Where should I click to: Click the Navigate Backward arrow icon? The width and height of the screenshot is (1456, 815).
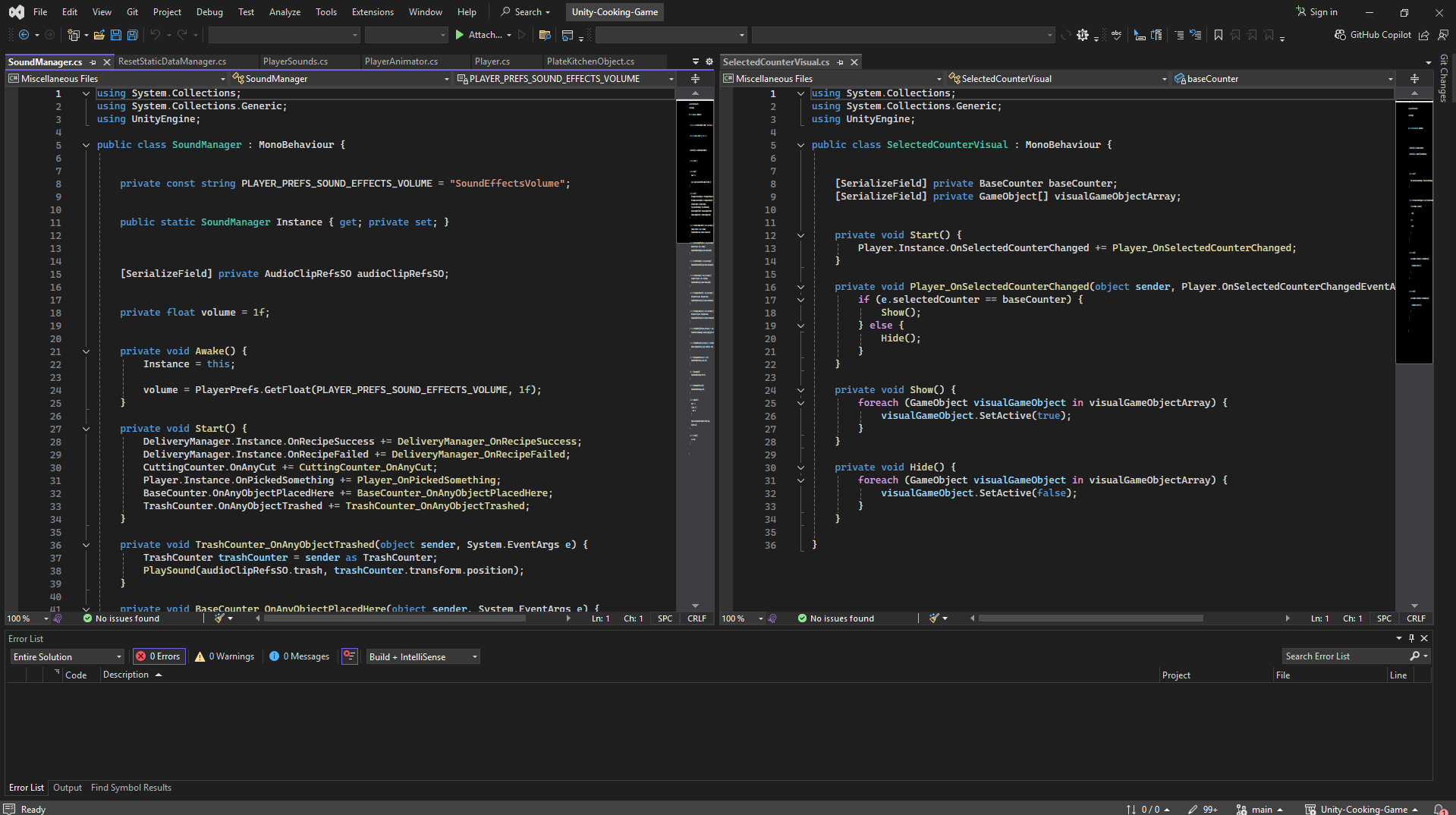point(24,35)
